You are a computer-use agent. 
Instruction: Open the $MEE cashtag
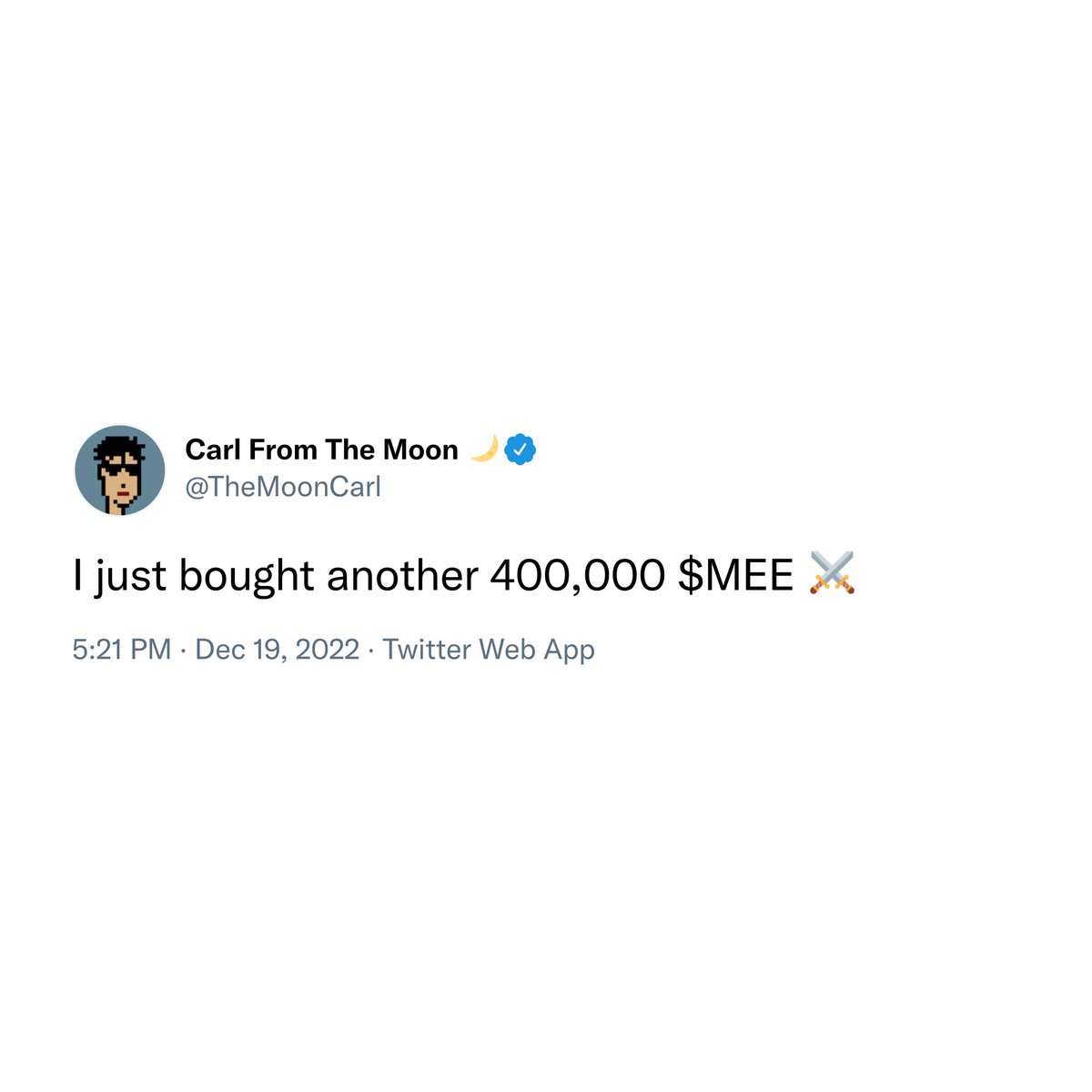tap(735, 575)
